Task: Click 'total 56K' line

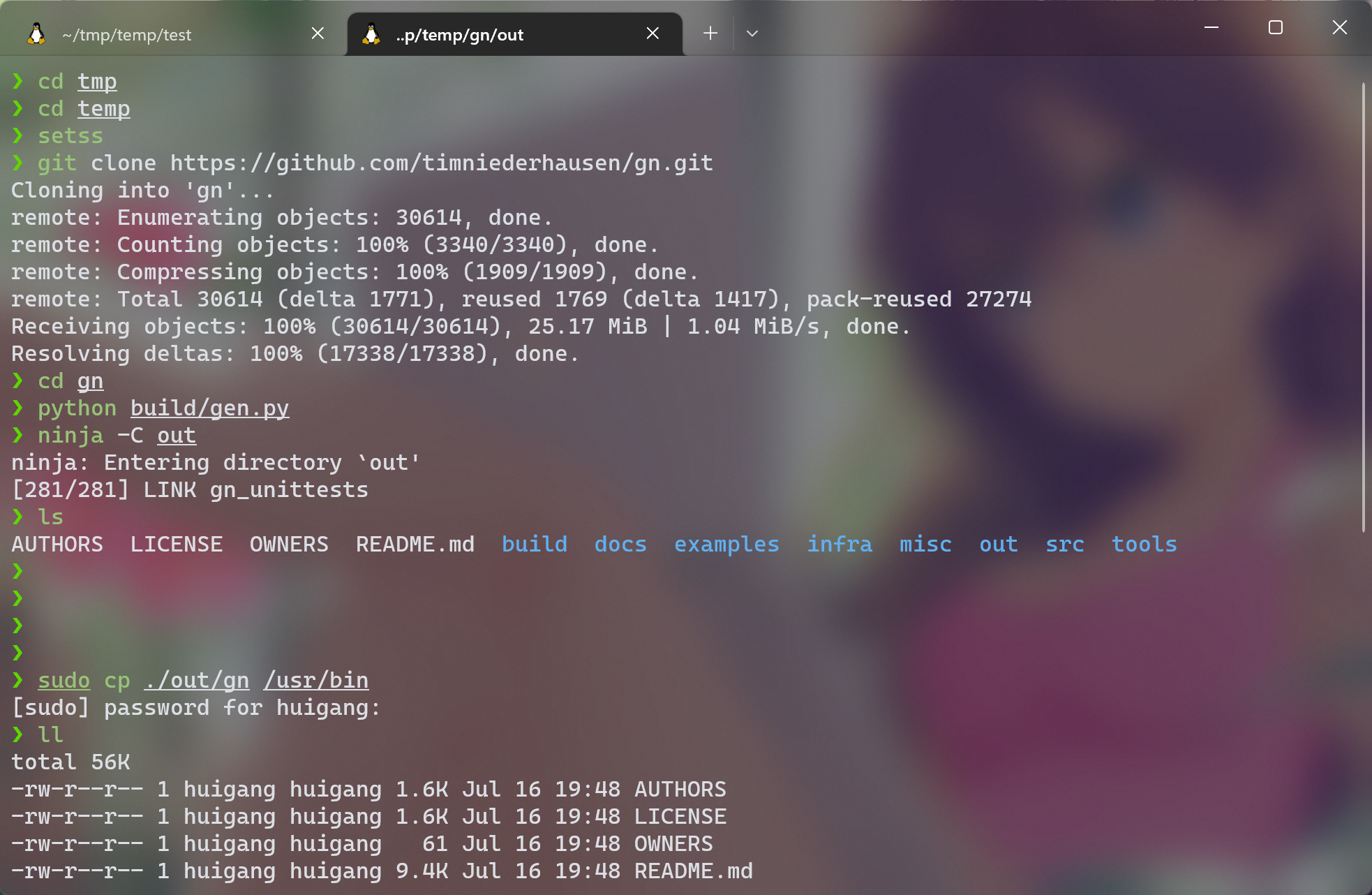Action: coord(70,762)
